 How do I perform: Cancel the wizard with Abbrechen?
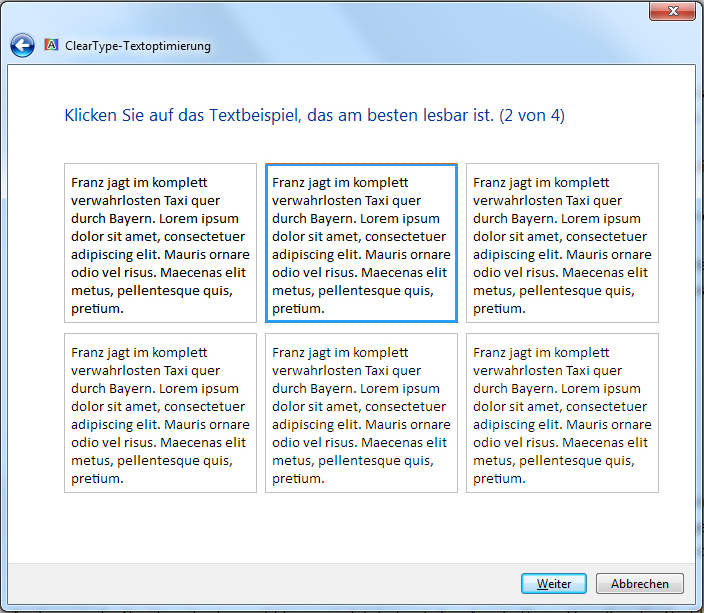(x=639, y=583)
